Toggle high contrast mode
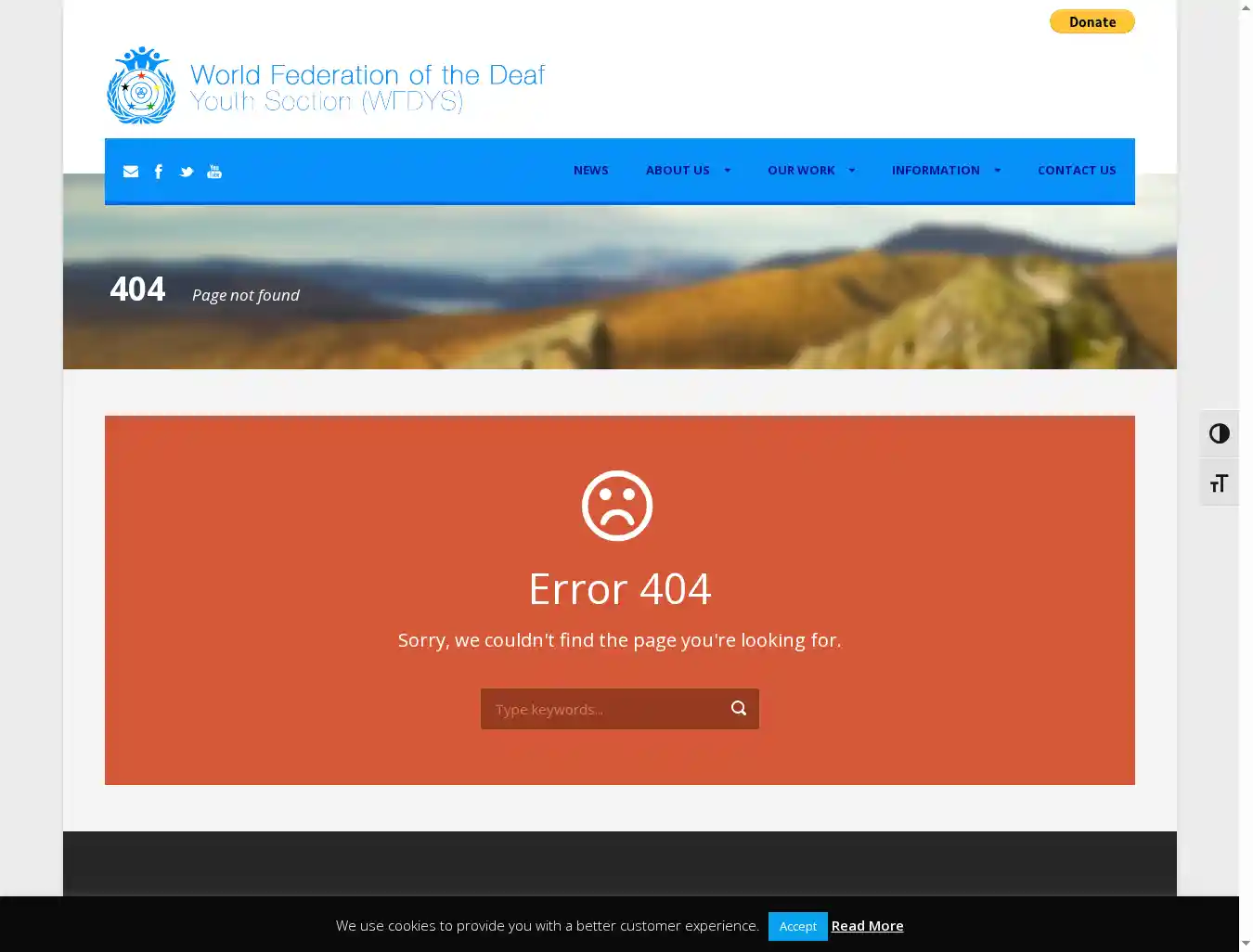The image size is (1253, 952). coord(1219,434)
